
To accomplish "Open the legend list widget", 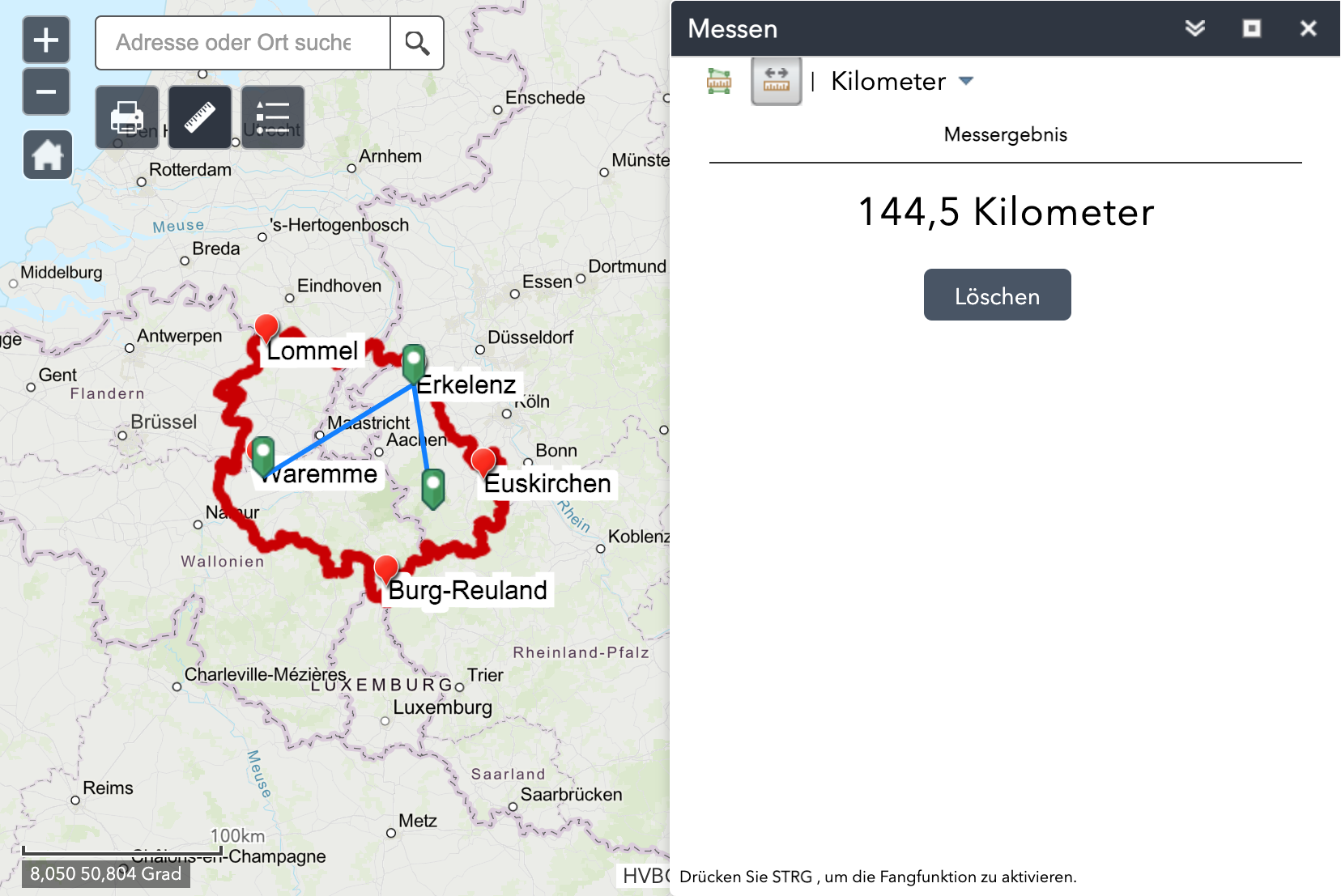I will pyautogui.click(x=273, y=117).
